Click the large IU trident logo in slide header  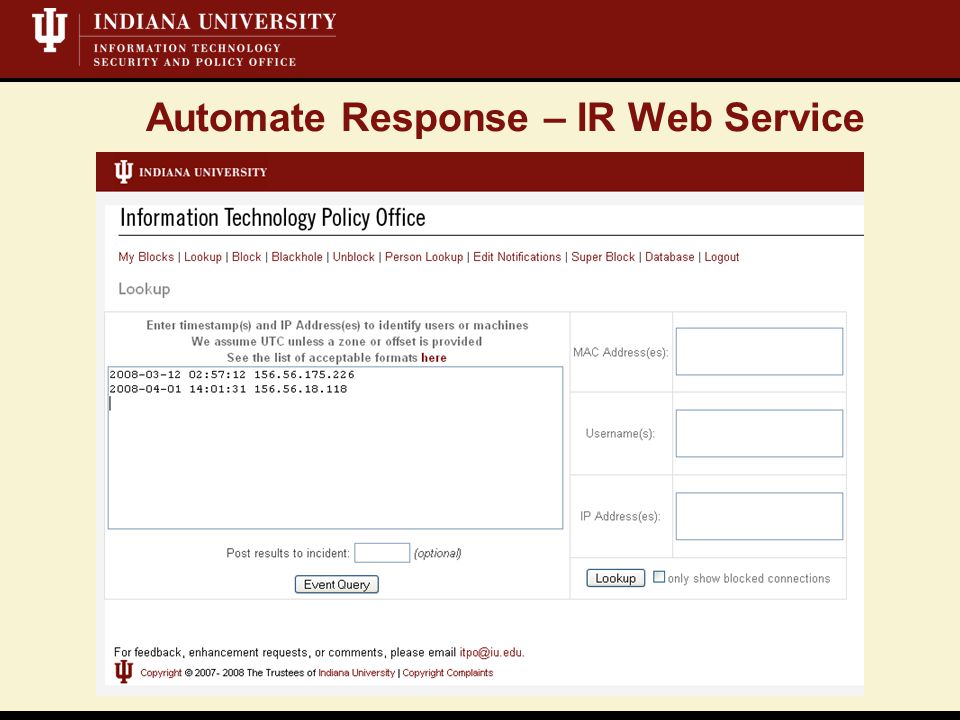click(x=50, y=30)
